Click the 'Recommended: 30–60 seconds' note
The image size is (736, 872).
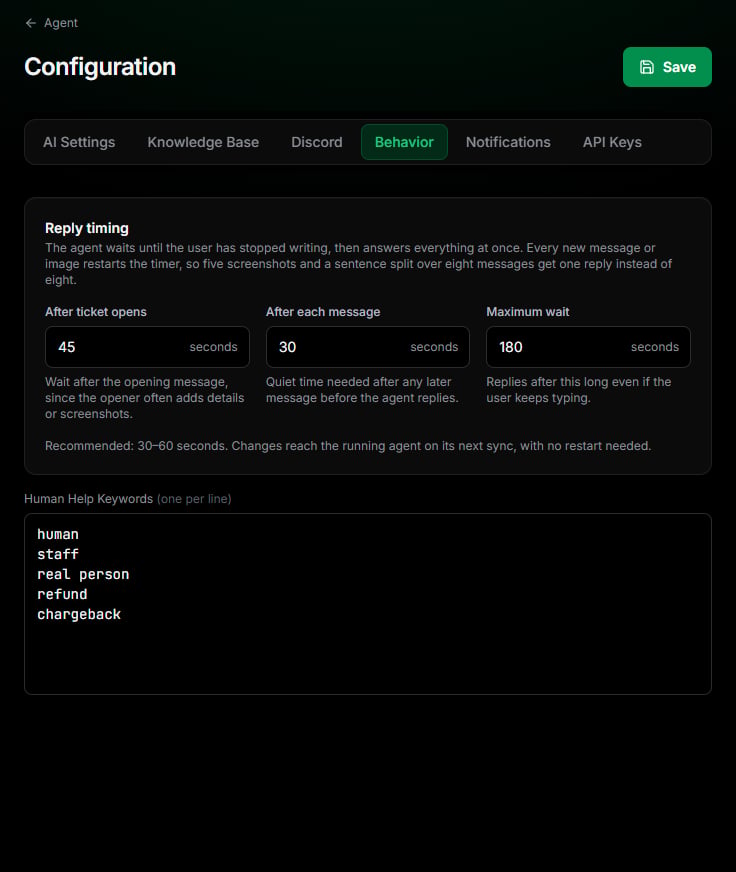[x=348, y=446]
